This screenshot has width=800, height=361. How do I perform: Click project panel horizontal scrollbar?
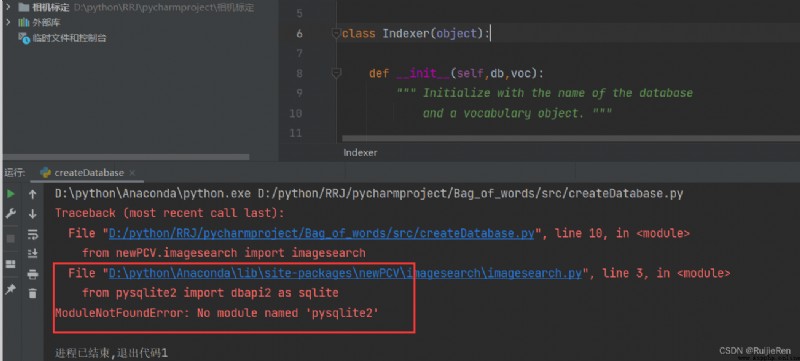click(x=127, y=157)
